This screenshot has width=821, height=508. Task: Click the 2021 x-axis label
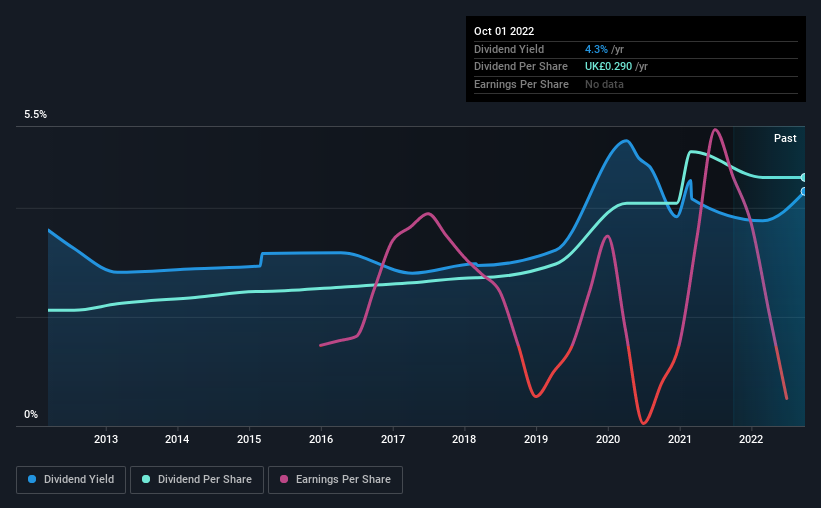pos(680,439)
